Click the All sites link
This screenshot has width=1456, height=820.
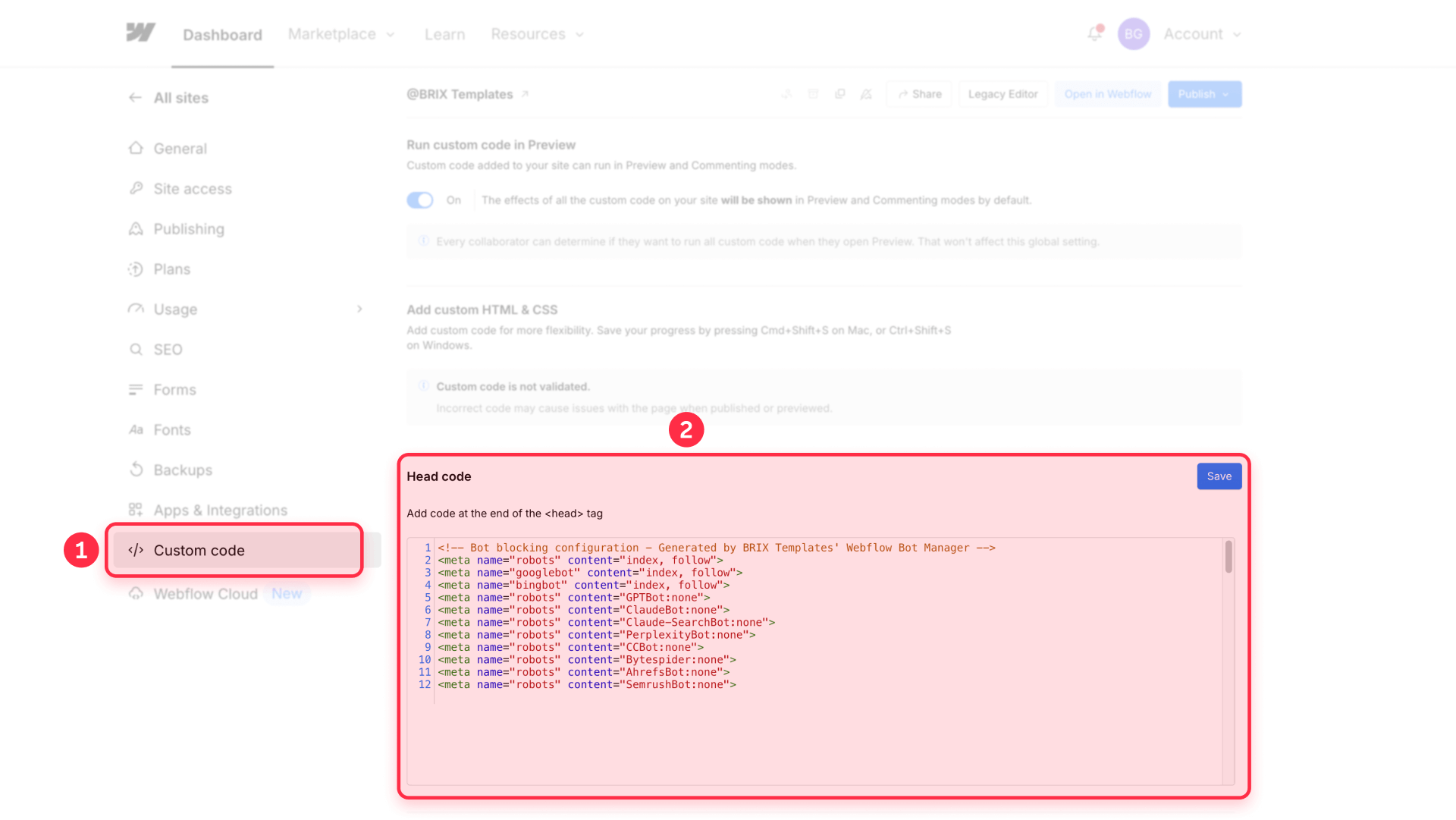point(181,98)
